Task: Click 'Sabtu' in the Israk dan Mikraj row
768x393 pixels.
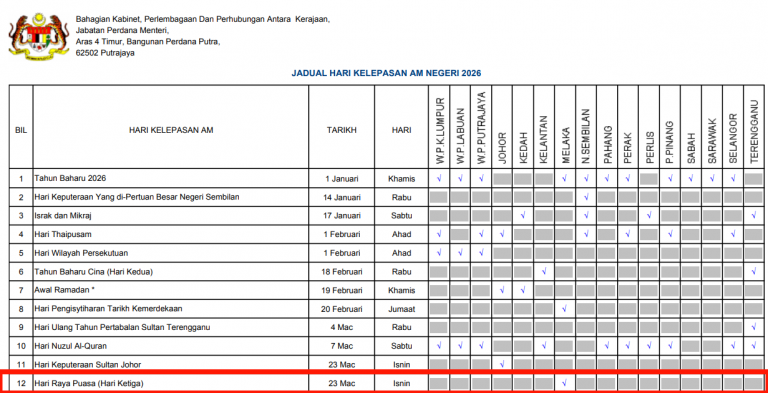Action: click(x=402, y=216)
